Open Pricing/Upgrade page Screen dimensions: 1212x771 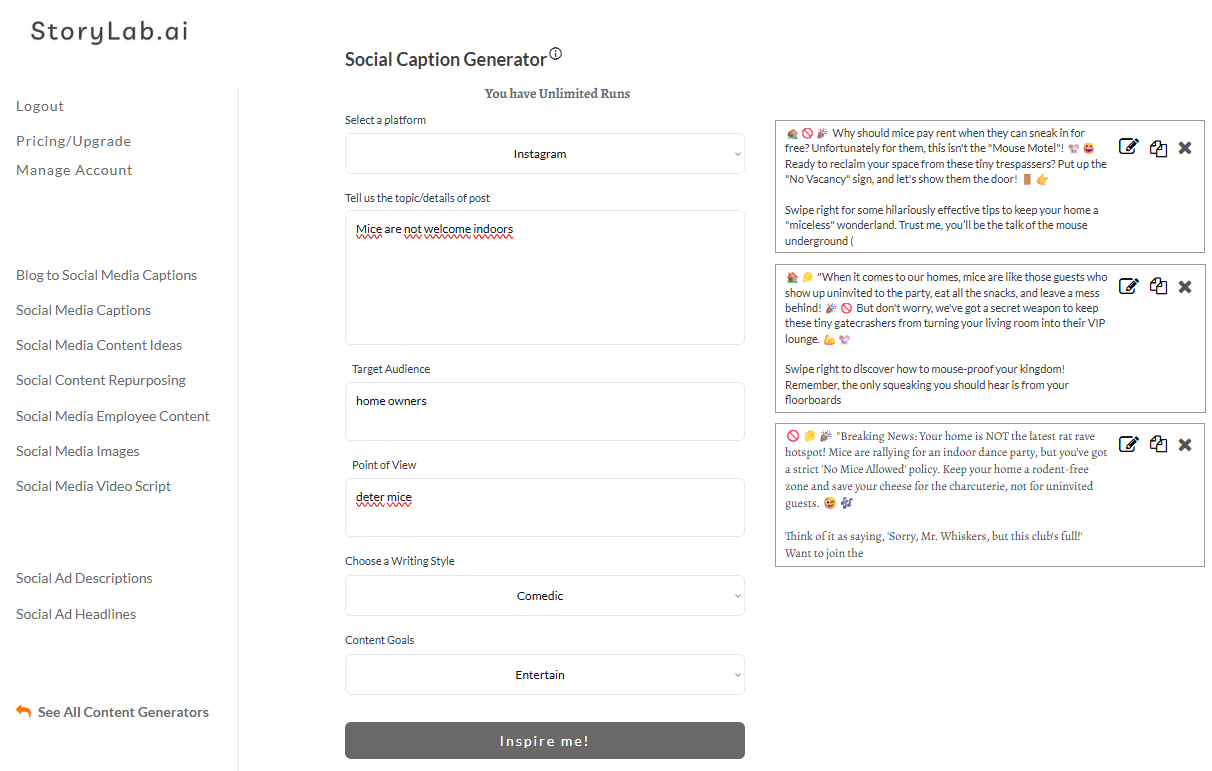(73, 141)
